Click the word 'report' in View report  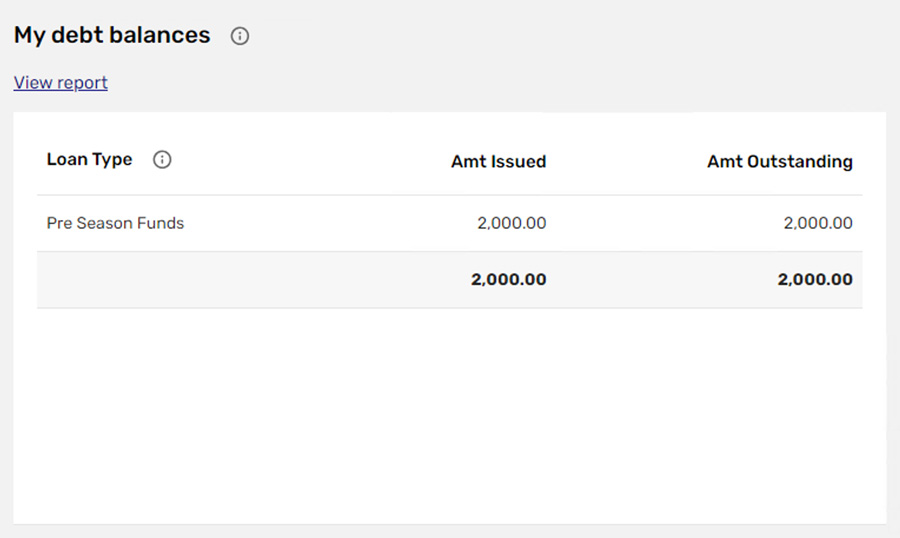(x=83, y=83)
